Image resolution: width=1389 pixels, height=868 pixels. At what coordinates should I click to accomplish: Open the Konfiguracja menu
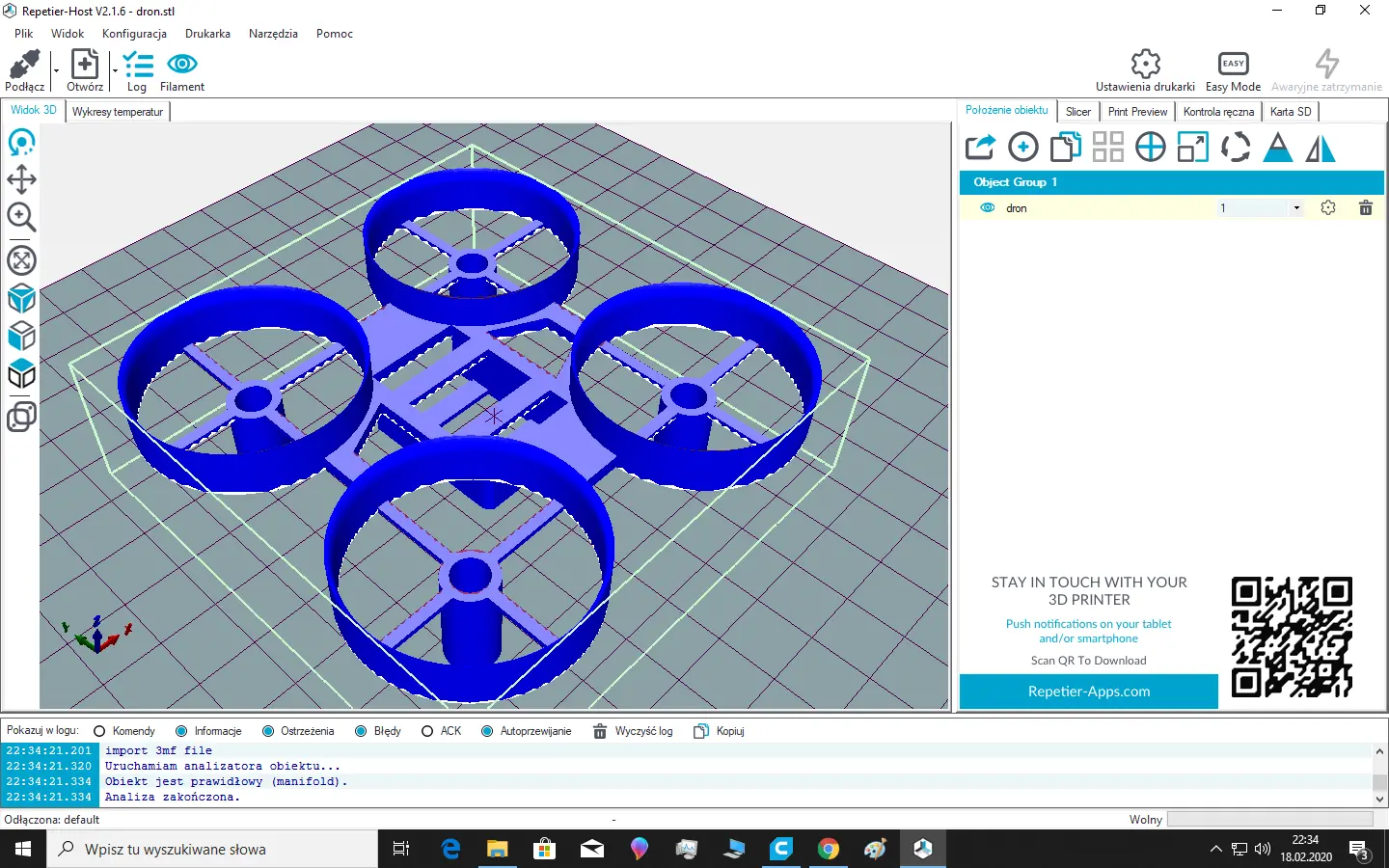(x=134, y=34)
